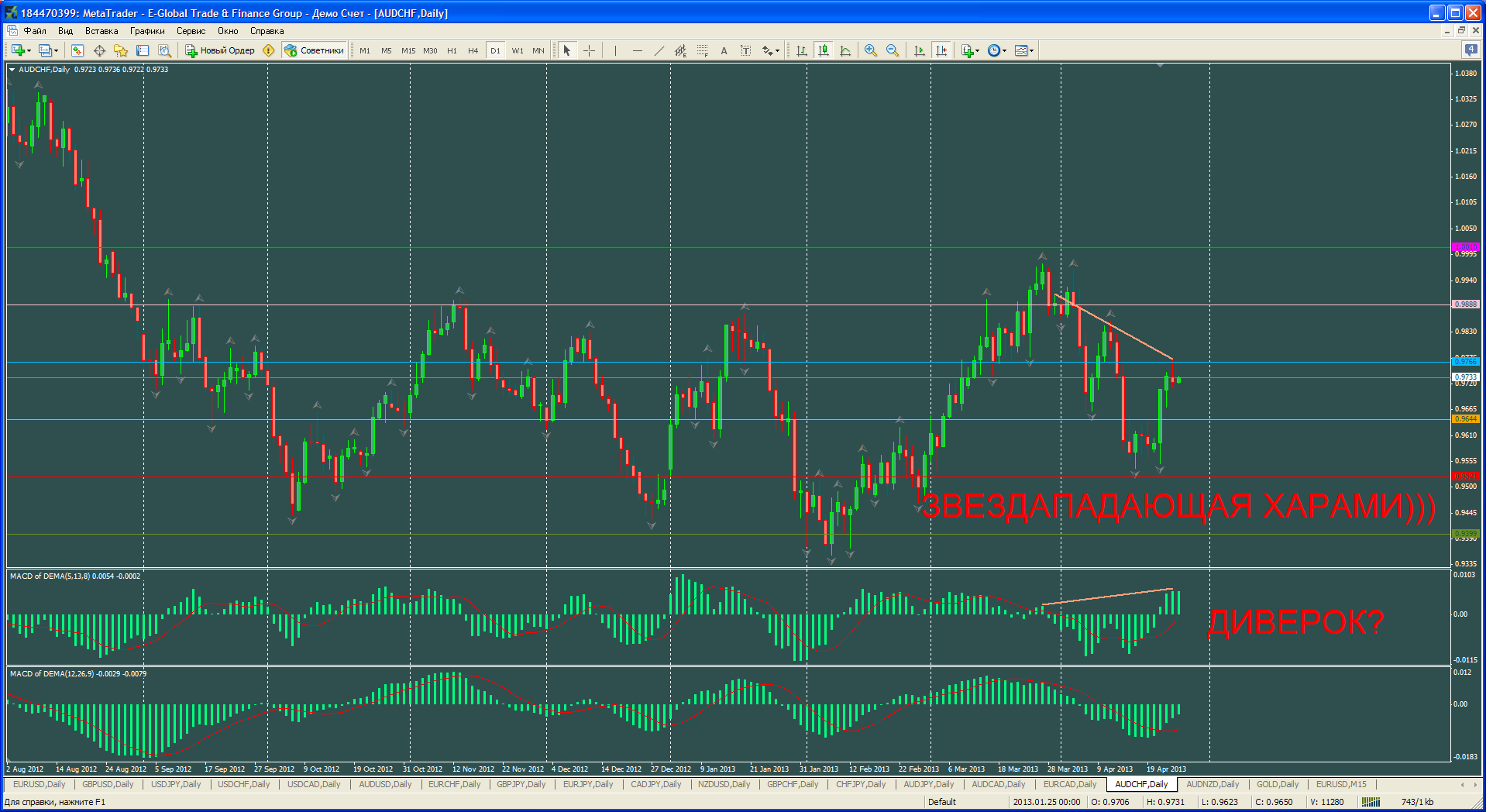The width and height of the screenshot is (1486, 812).
Task: Zoom in on the chart
Action: tap(871, 50)
